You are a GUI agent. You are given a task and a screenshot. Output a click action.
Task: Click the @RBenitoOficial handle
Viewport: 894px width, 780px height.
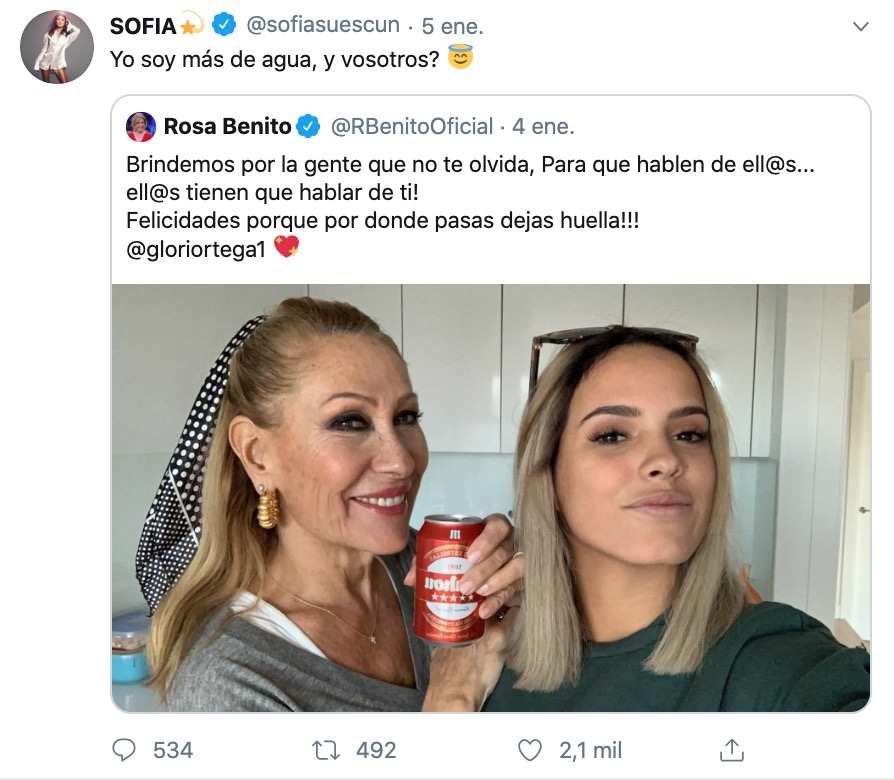(412, 127)
